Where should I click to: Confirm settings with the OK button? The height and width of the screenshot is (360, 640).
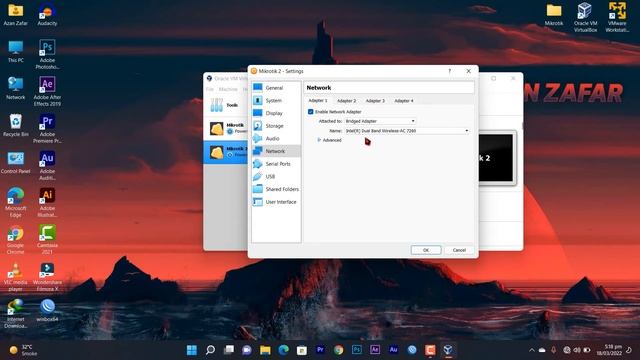point(426,250)
